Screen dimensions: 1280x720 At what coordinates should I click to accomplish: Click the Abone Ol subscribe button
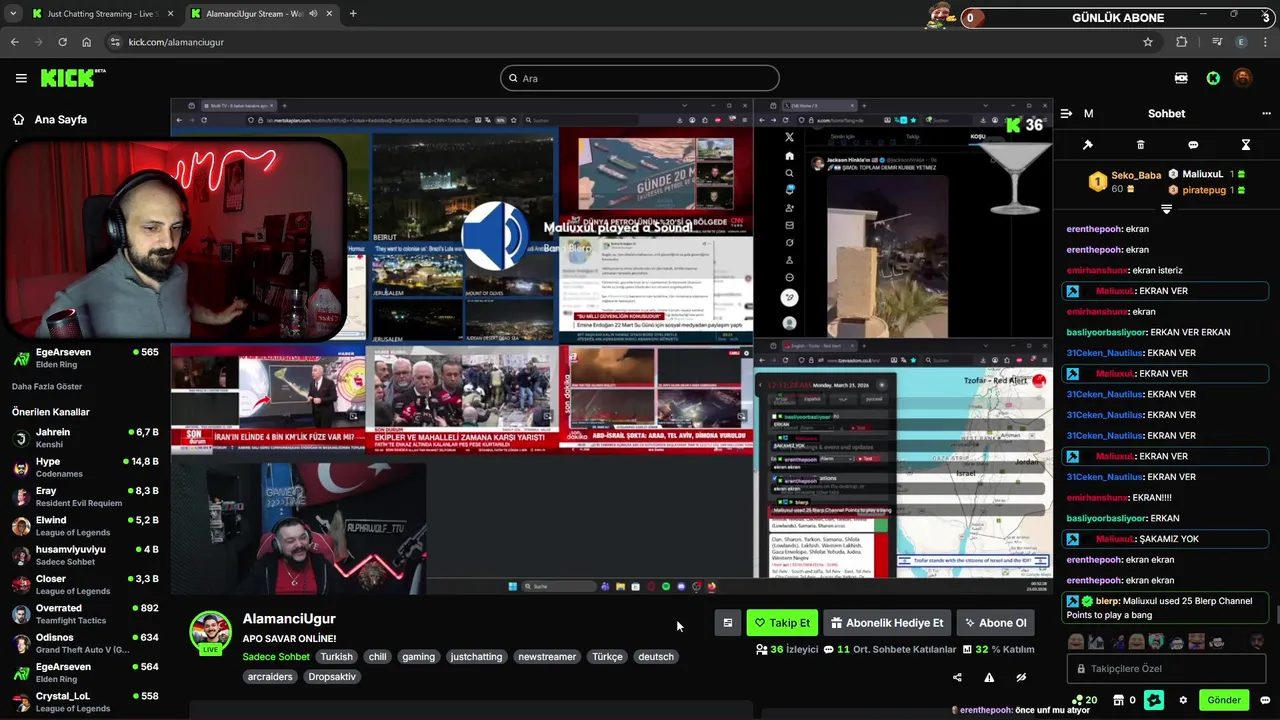point(995,623)
